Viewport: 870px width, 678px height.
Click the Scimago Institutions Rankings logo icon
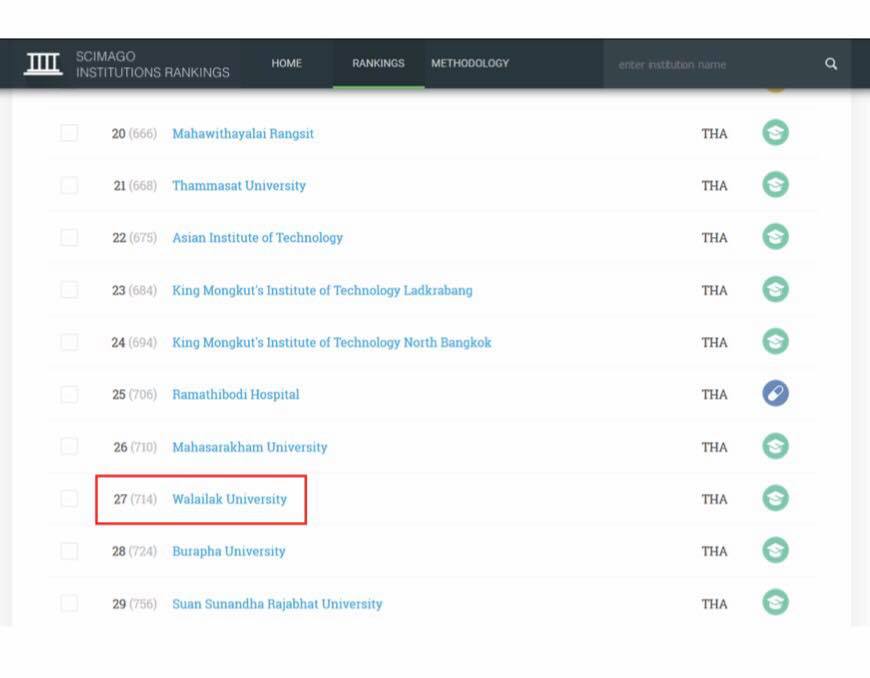43,64
